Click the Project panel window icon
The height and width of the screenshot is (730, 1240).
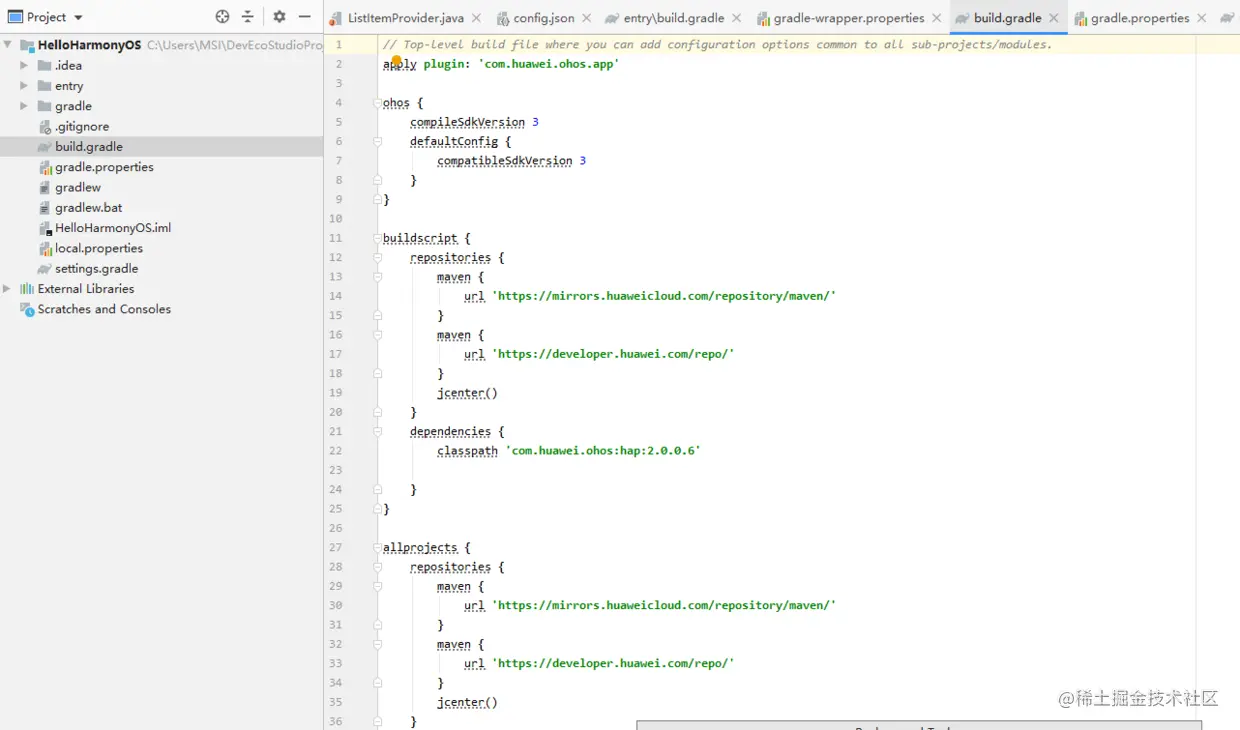coord(15,17)
